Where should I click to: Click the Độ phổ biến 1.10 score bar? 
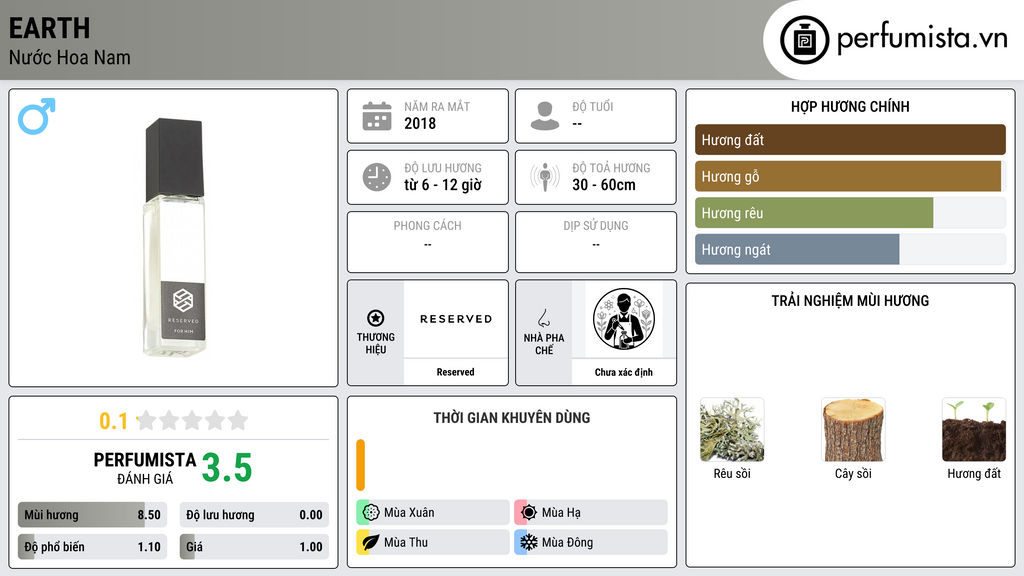(93, 547)
